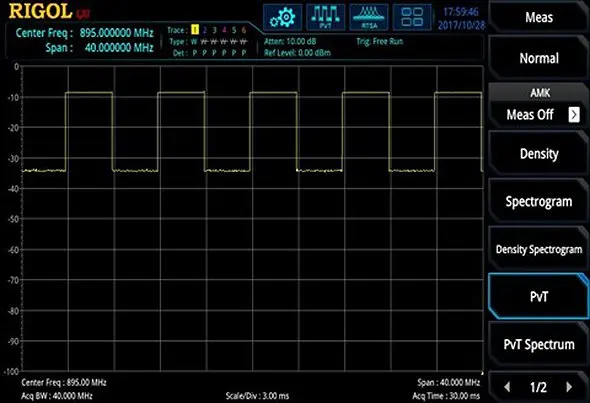Click the Span 40.000000 MHz value
The image size is (590, 403).
119,47
